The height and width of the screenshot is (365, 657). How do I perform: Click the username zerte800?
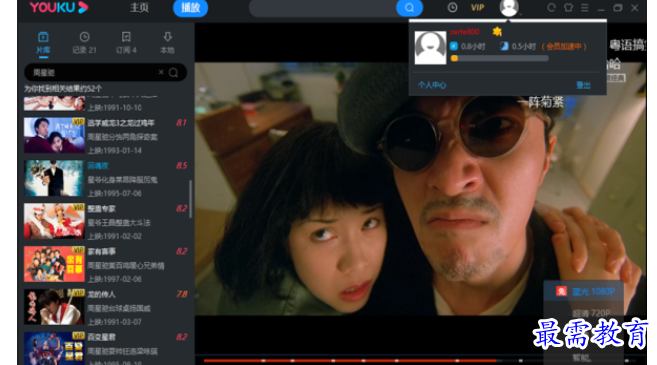464,32
